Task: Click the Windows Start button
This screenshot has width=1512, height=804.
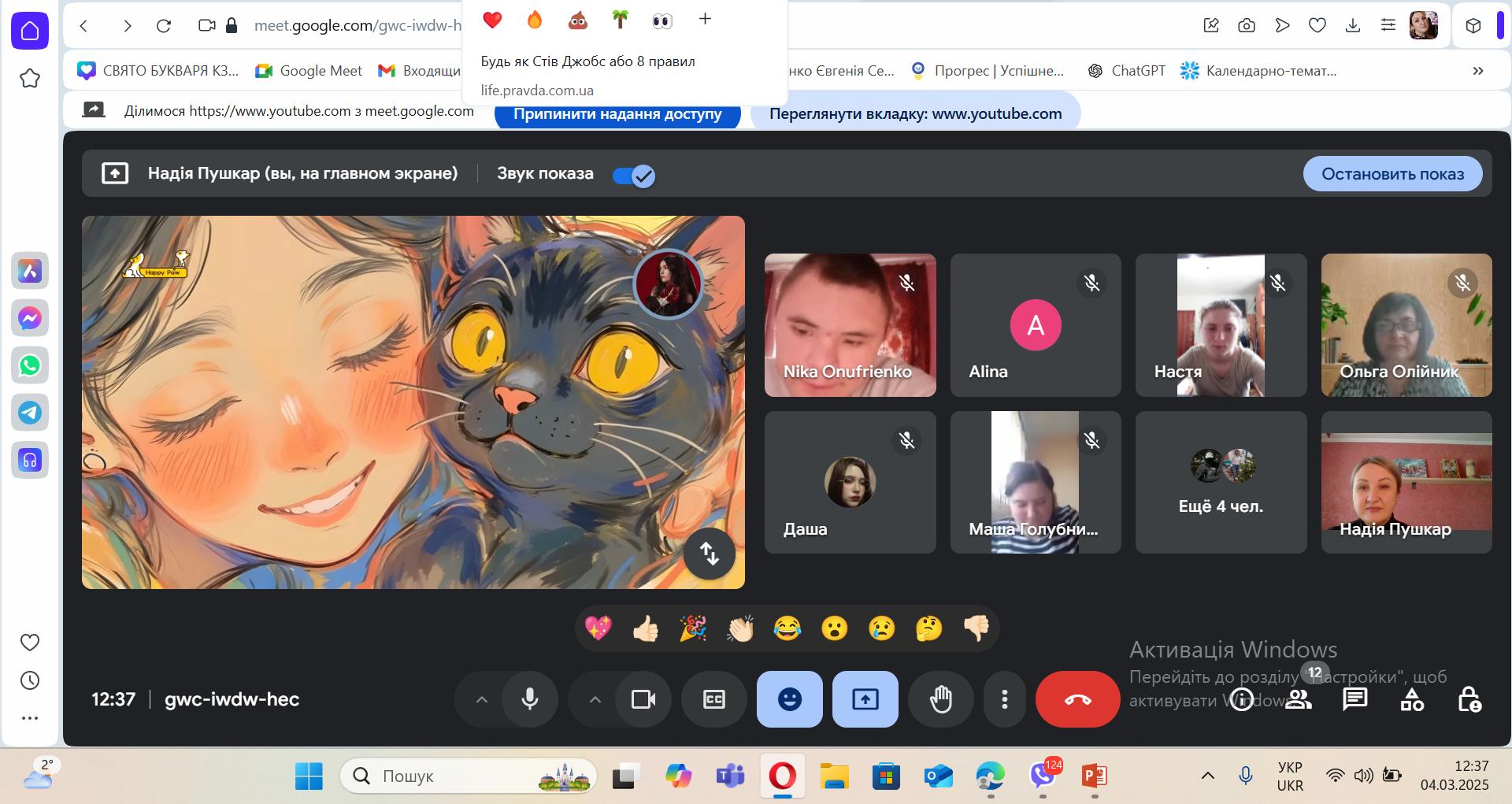Action: [309, 776]
